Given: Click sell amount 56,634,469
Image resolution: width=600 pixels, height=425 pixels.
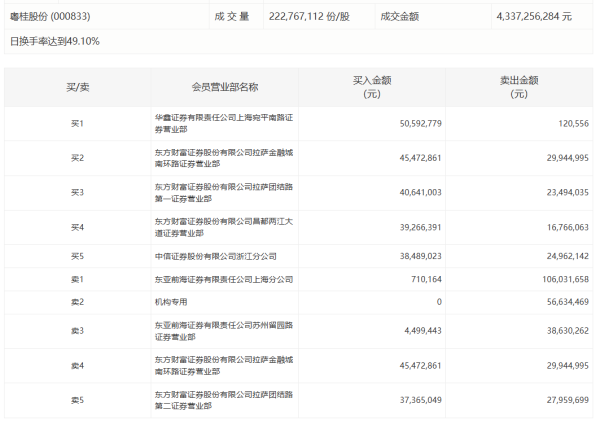Looking at the screenshot, I should (x=567, y=302).
